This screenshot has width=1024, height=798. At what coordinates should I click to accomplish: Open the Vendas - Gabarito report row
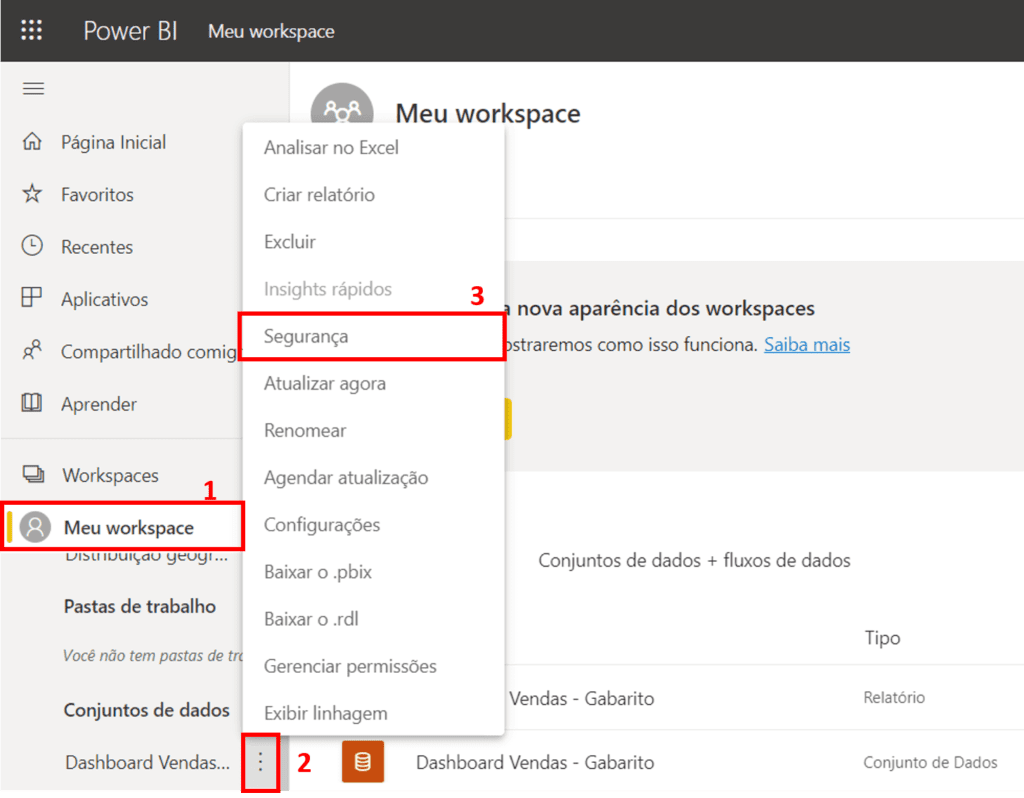point(581,698)
